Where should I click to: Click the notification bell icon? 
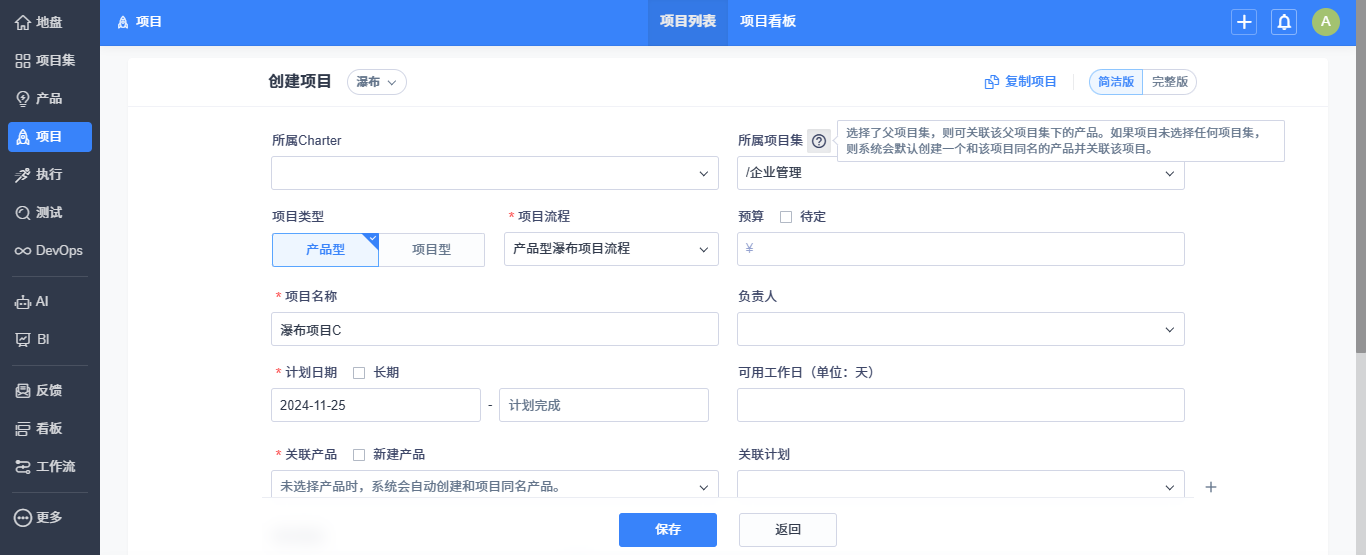[1283, 22]
